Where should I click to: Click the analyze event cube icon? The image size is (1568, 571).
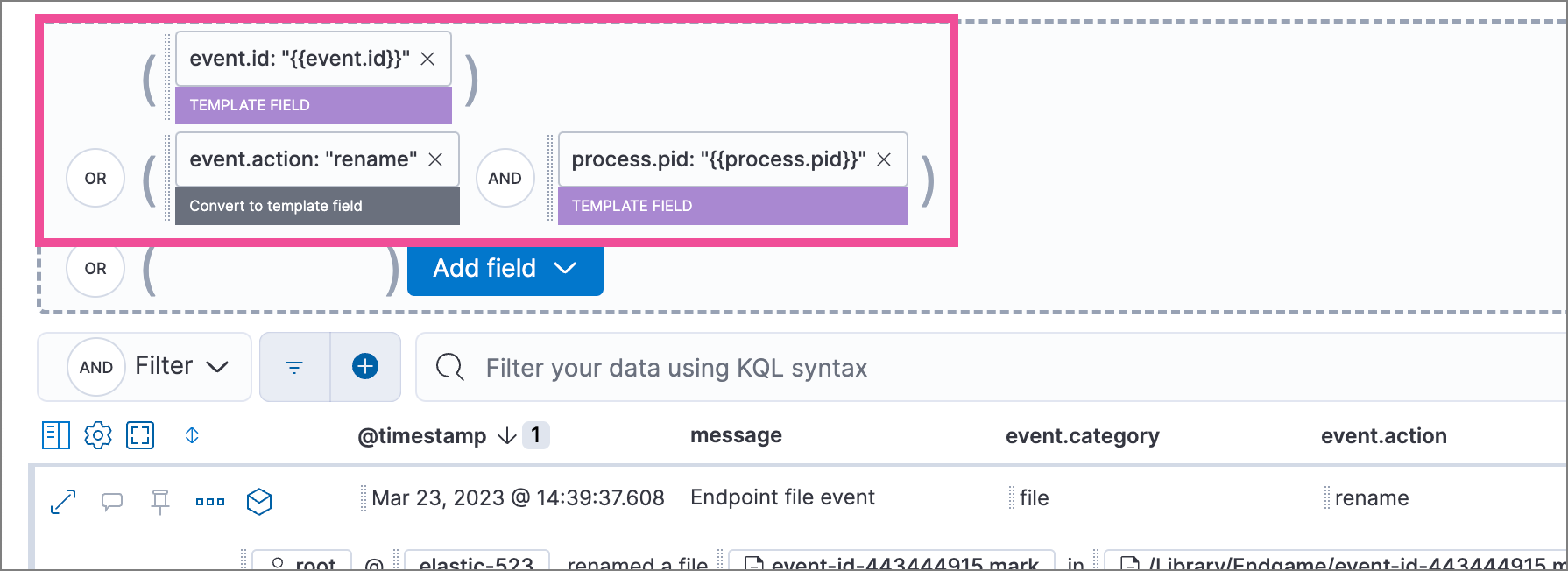point(259,502)
